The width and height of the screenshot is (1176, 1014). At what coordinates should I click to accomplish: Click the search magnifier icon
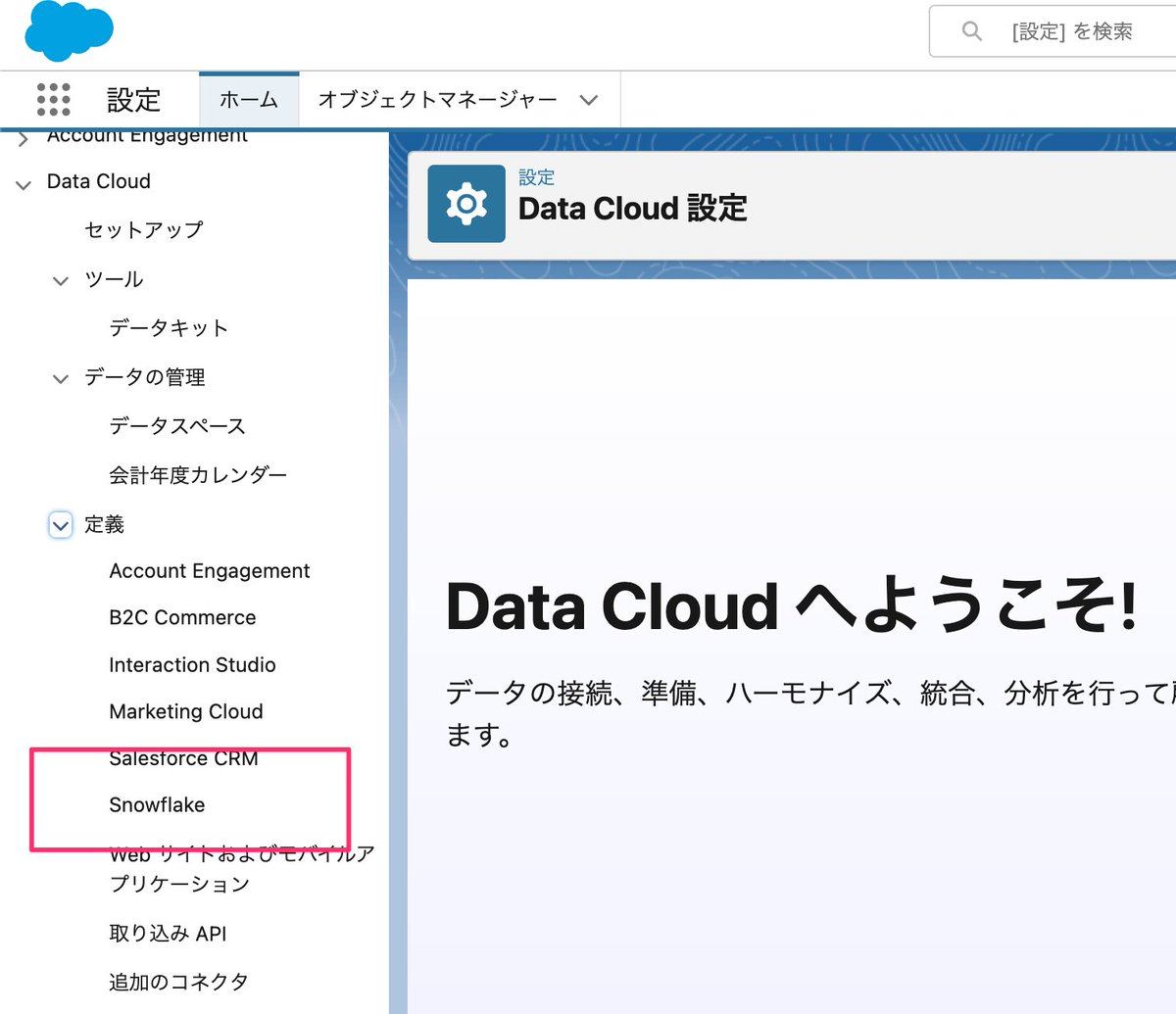(971, 31)
